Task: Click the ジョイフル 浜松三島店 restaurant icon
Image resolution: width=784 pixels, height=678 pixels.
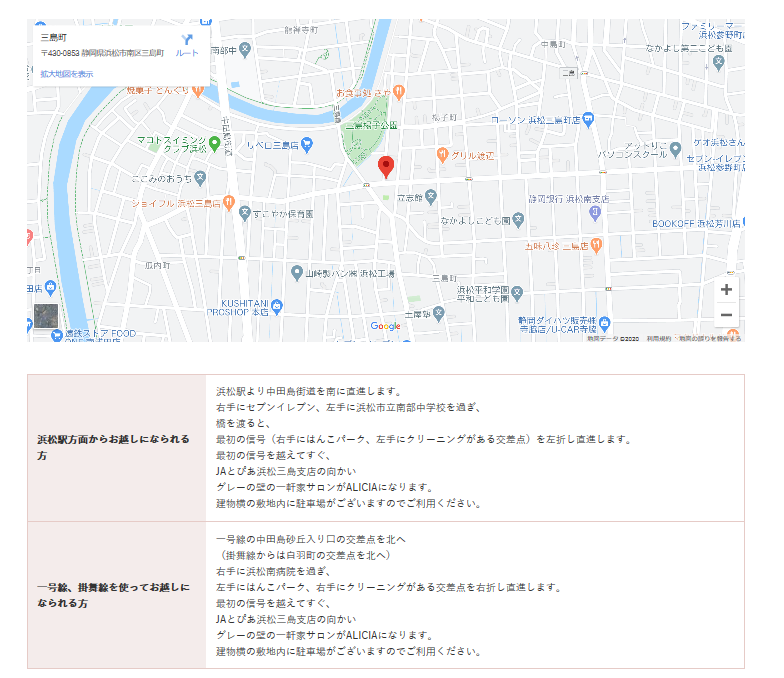Action: point(229,202)
